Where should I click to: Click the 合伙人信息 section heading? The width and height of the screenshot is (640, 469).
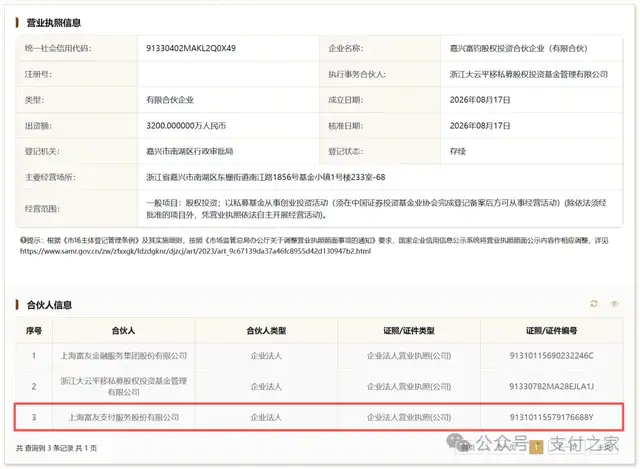(49, 305)
